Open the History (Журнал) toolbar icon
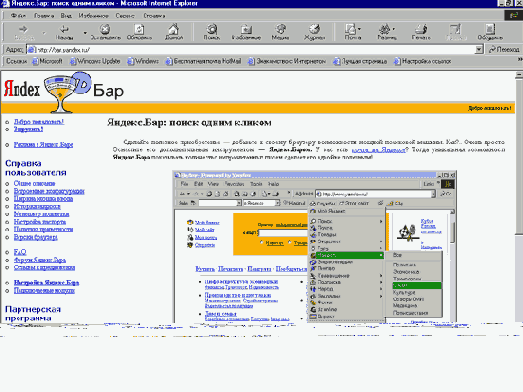Viewport: 523px width, 392px height. [314, 32]
